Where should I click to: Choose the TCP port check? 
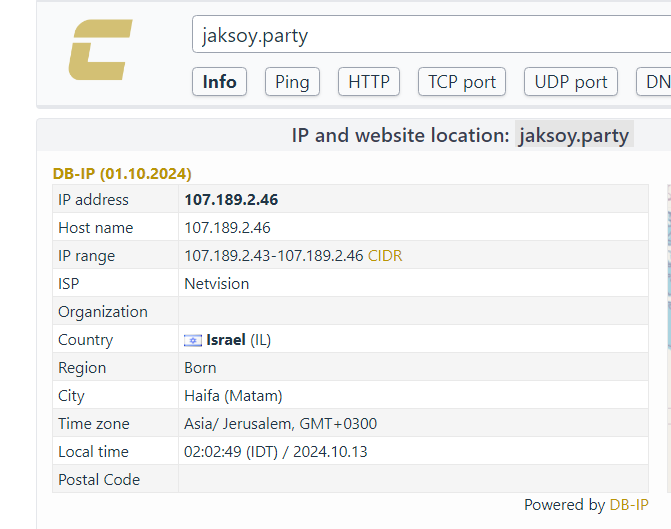462,82
